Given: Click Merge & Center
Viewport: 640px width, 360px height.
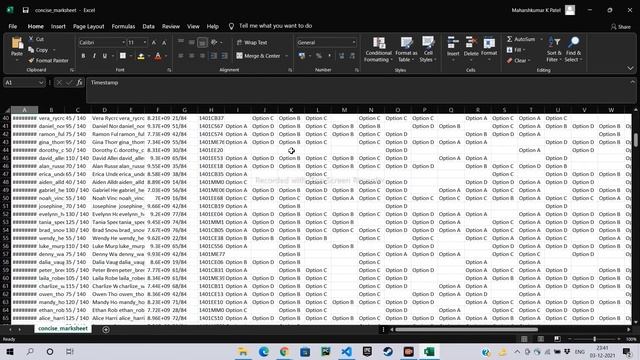Looking at the screenshot, I should click(x=258, y=56).
